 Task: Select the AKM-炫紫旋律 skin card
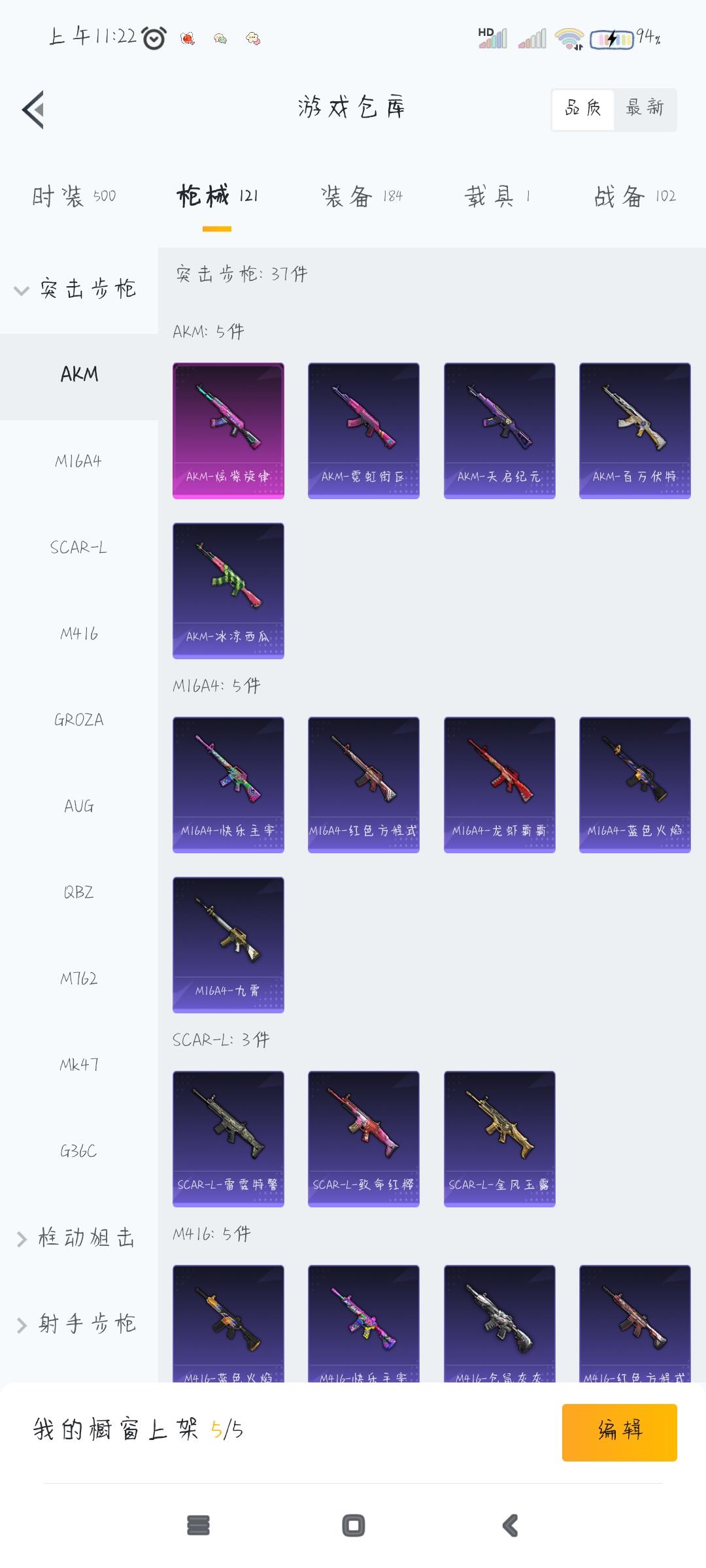(x=228, y=431)
